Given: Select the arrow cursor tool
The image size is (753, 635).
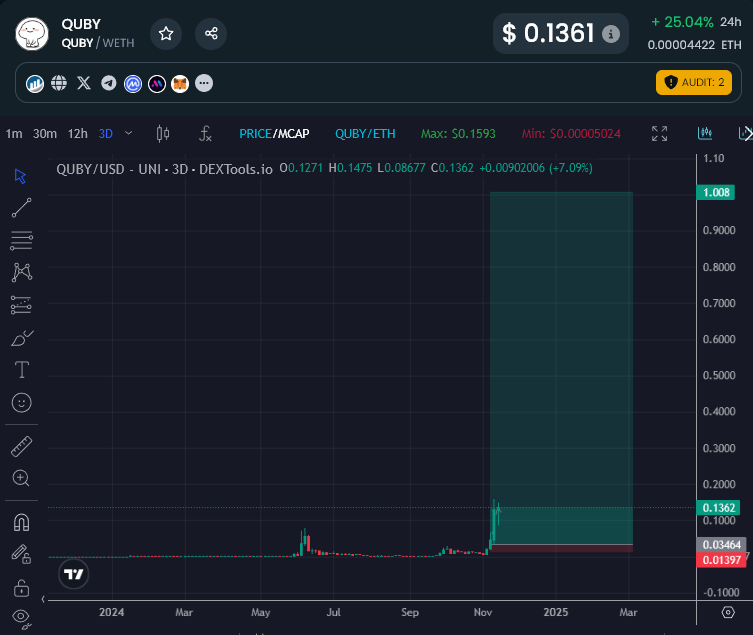Looking at the screenshot, I should click(21, 176).
